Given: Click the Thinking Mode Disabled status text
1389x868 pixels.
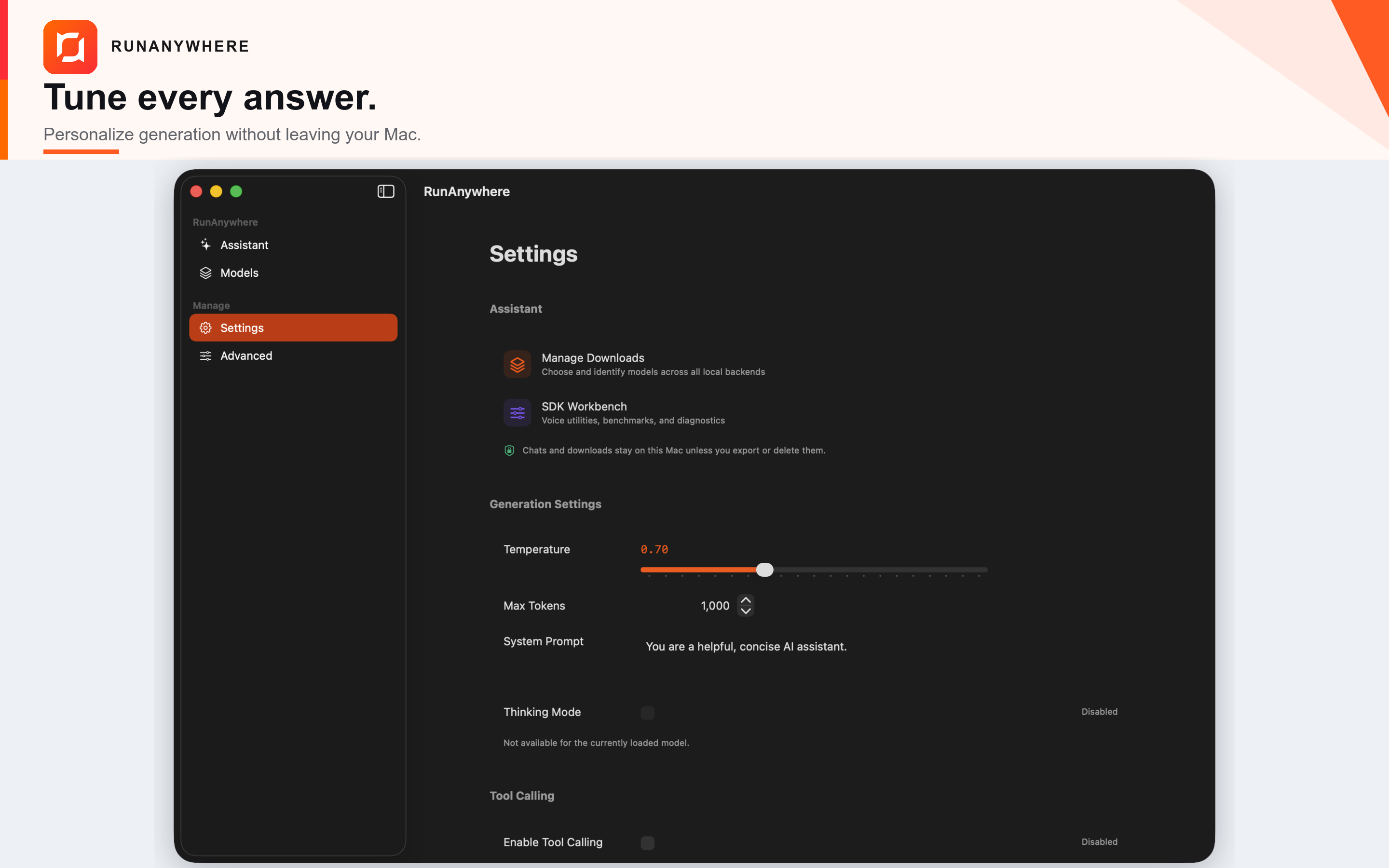Looking at the screenshot, I should tap(1099, 712).
